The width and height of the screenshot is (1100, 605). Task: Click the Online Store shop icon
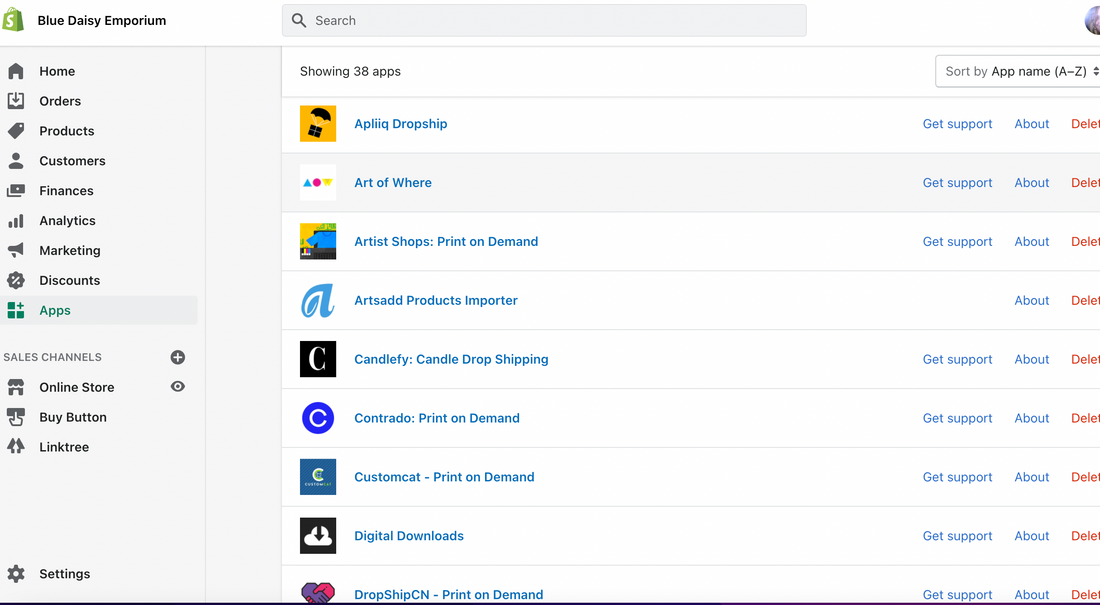(x=15, y=387)
